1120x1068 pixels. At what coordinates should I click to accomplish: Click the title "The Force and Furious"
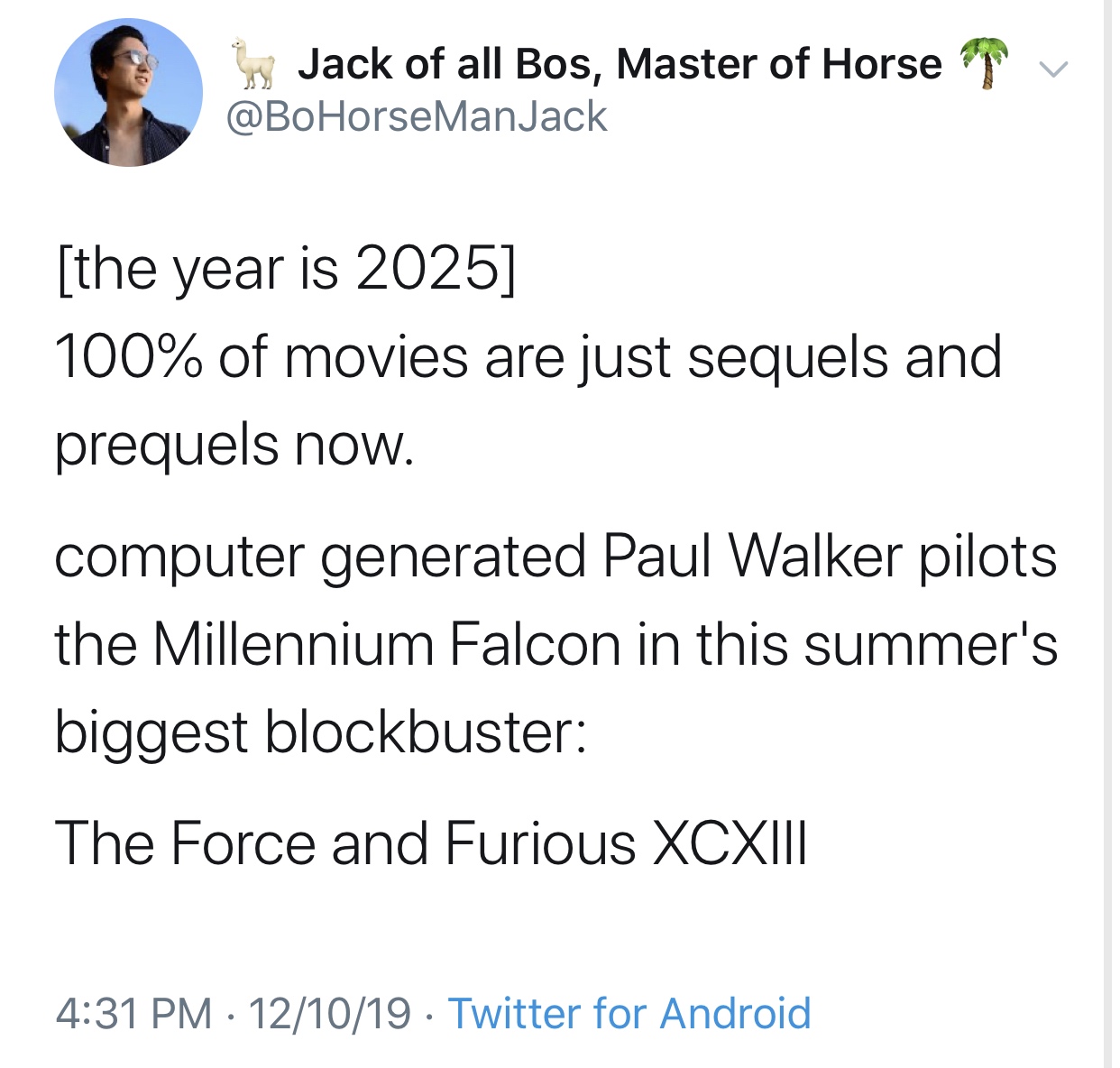(345, 843)
